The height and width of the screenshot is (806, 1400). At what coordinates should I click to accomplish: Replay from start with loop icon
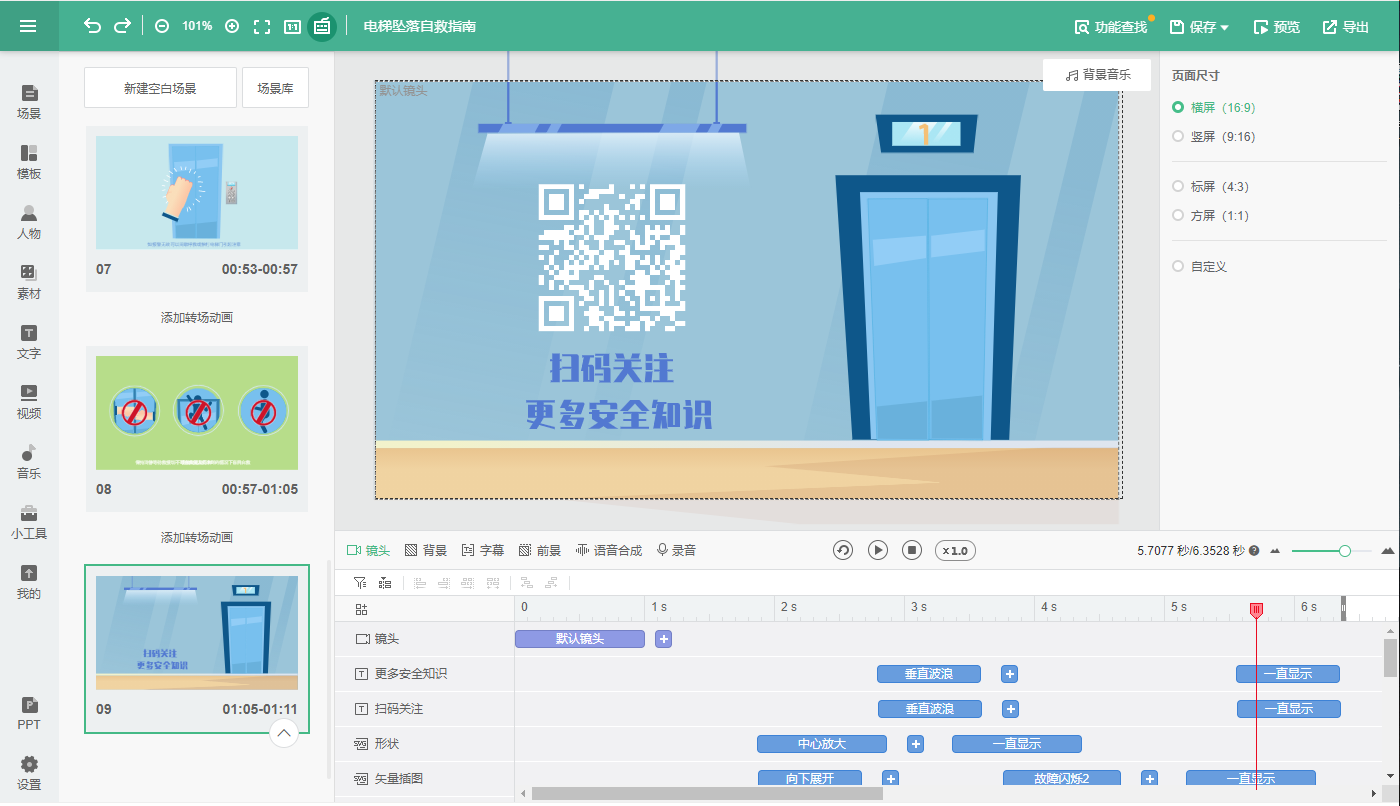(x=843, y=550)
